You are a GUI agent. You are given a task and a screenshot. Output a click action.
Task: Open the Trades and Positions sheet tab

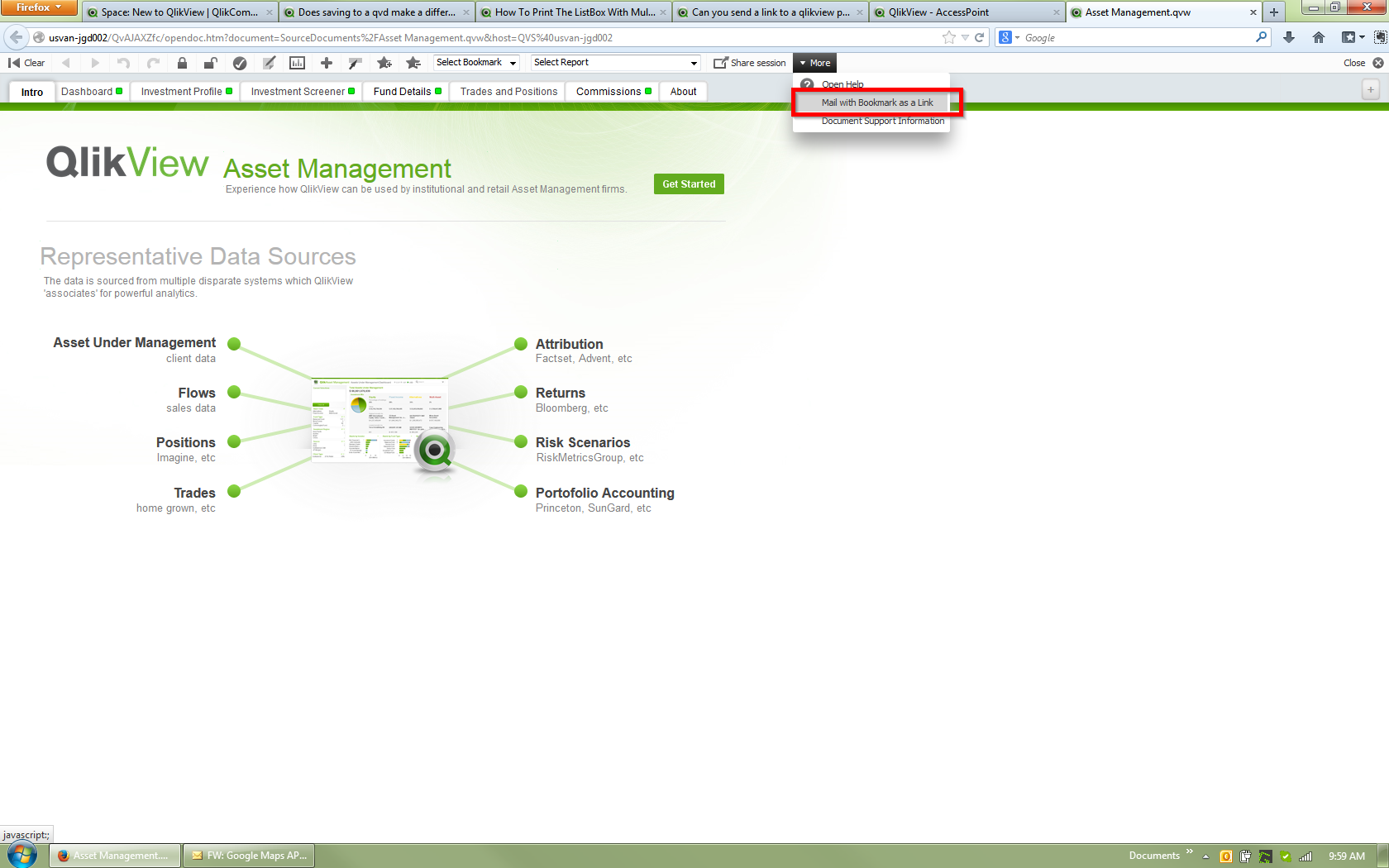point(508,92)
